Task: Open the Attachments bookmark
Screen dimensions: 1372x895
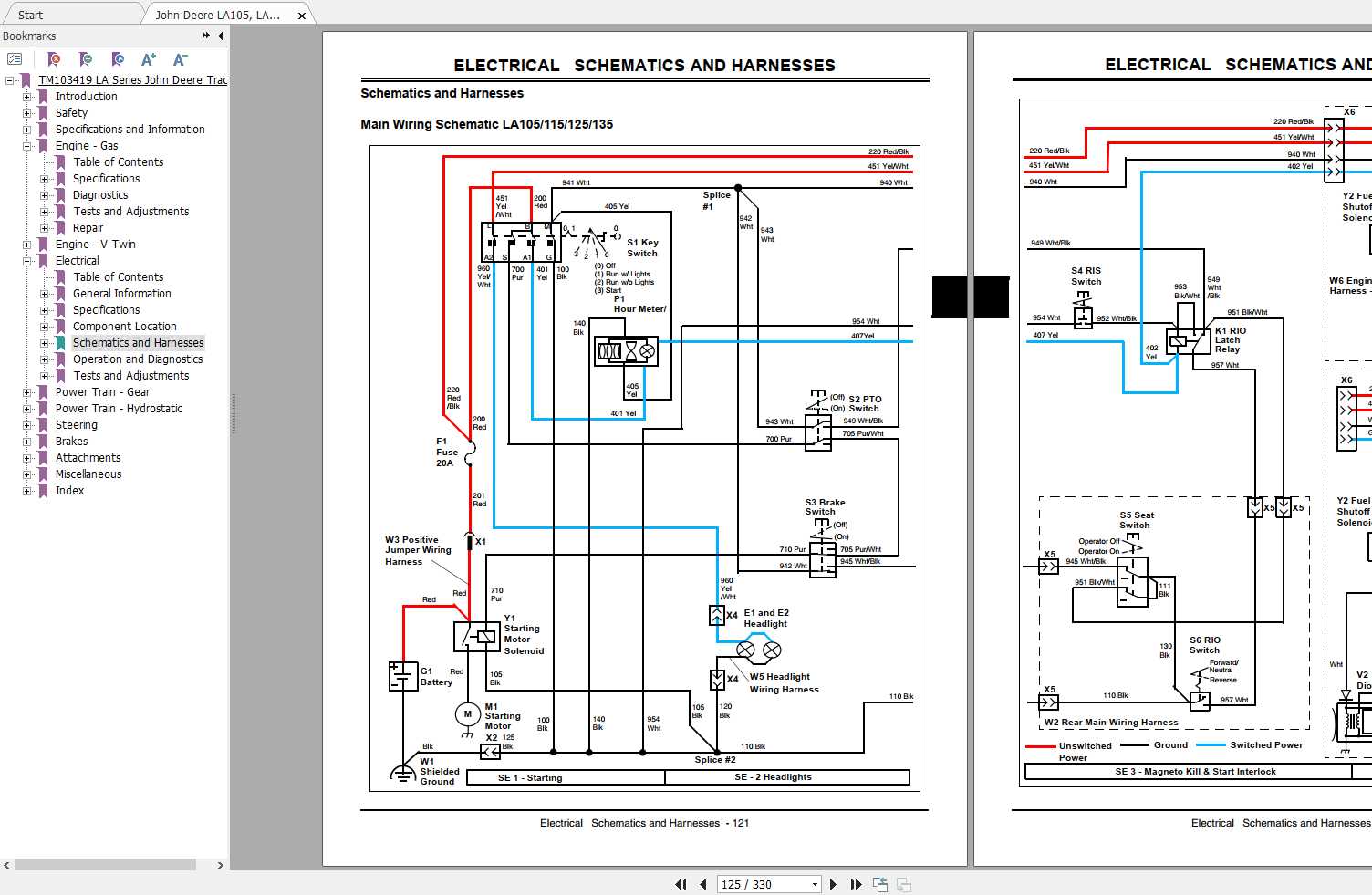Action: [x=88, y=458]
